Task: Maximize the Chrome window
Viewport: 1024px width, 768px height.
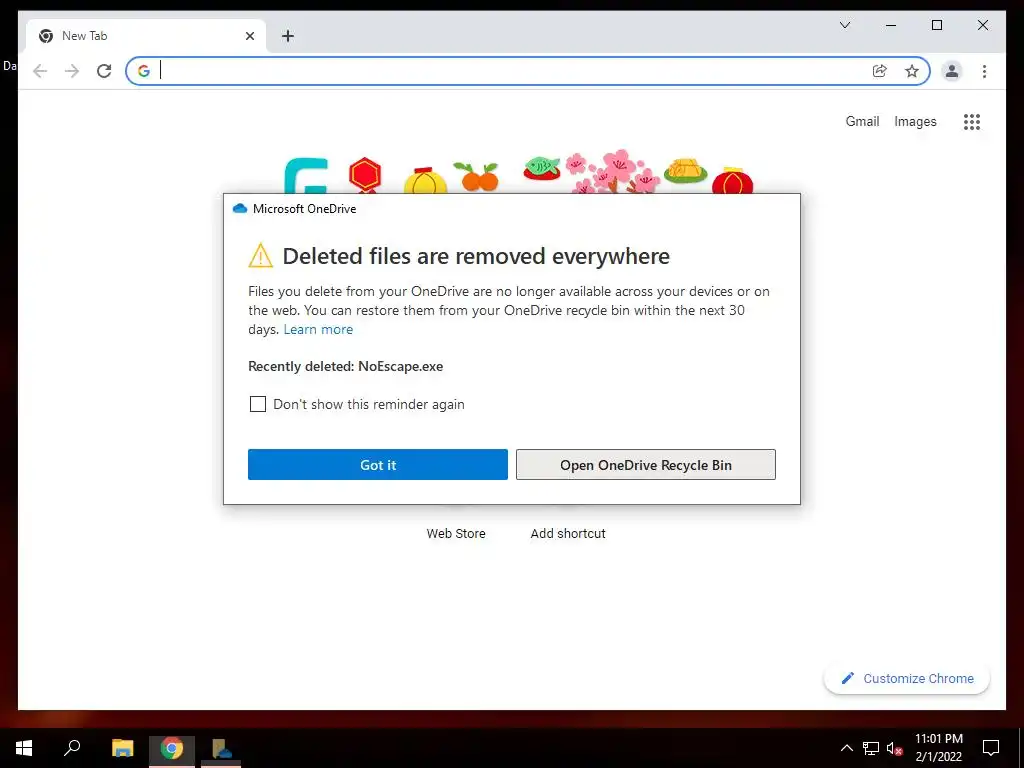Action: 936,25
